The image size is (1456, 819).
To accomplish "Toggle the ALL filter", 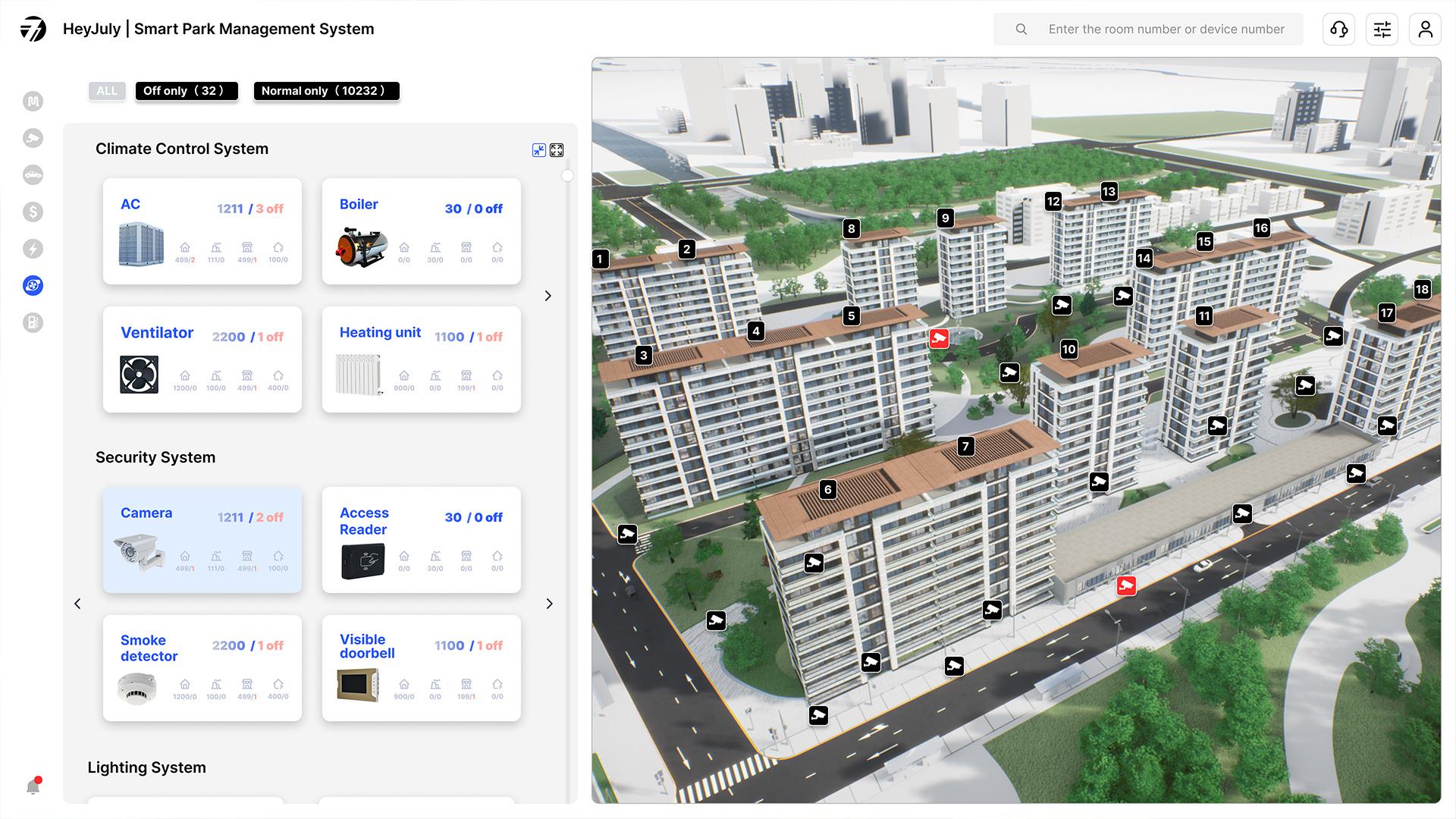I will point(107,91).
